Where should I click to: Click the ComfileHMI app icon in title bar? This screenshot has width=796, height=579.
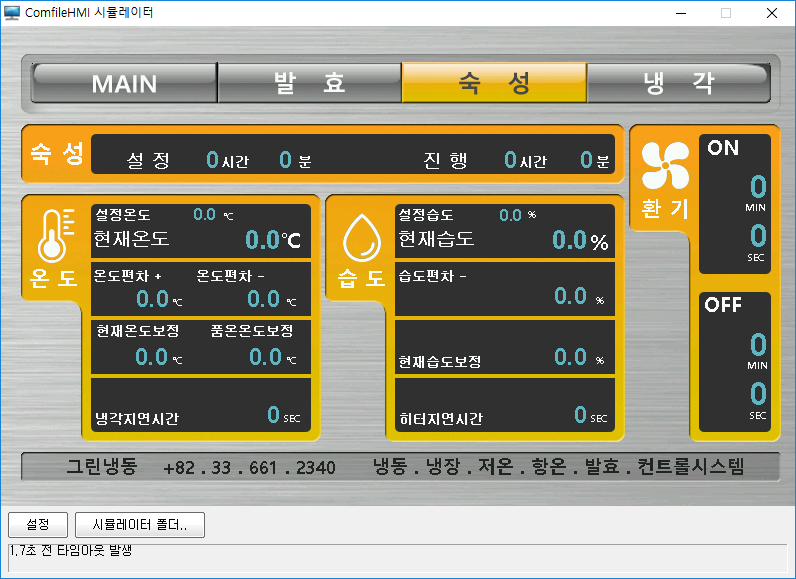(x=12, y=13)
